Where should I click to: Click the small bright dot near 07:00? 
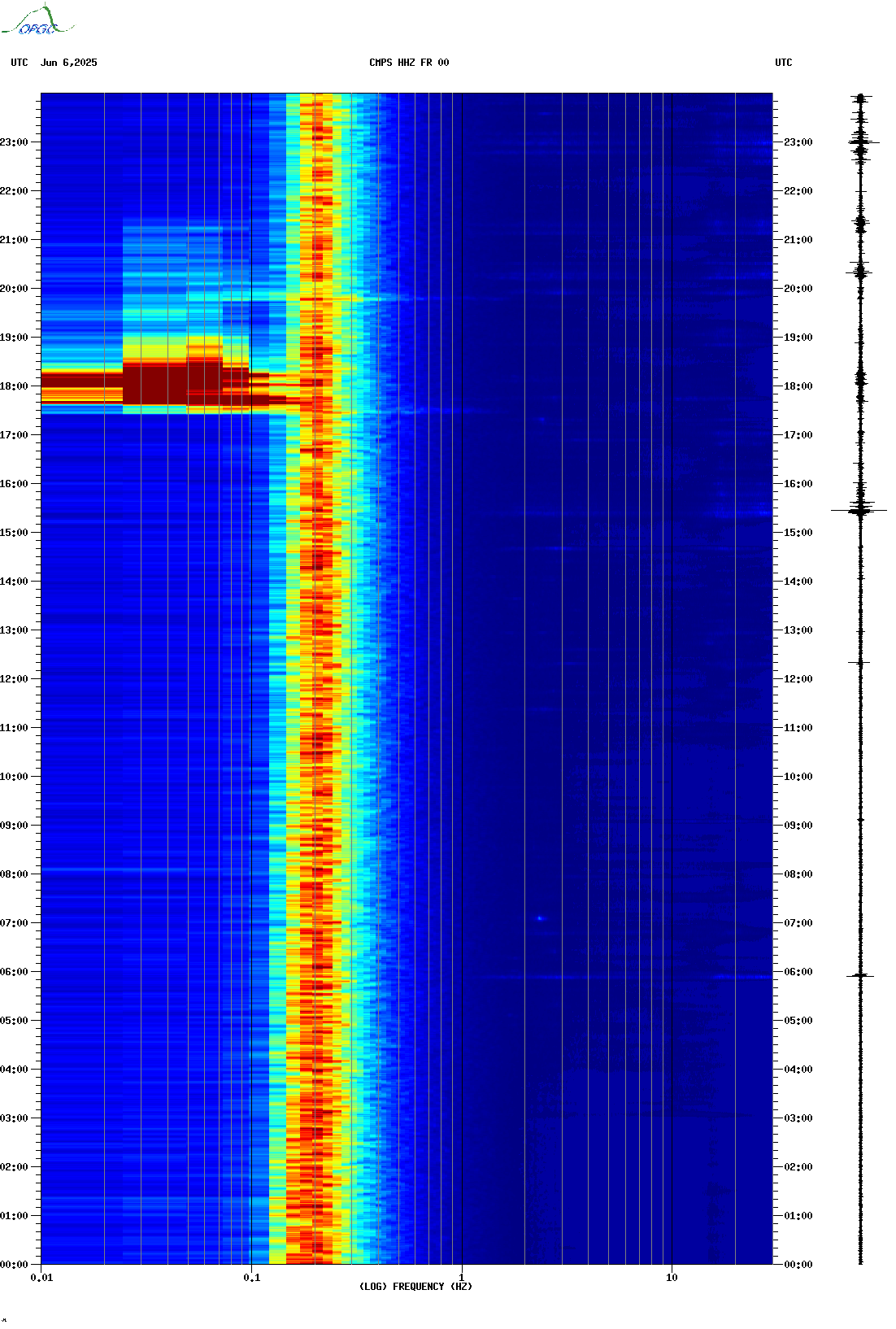click(x=539, y=918)
